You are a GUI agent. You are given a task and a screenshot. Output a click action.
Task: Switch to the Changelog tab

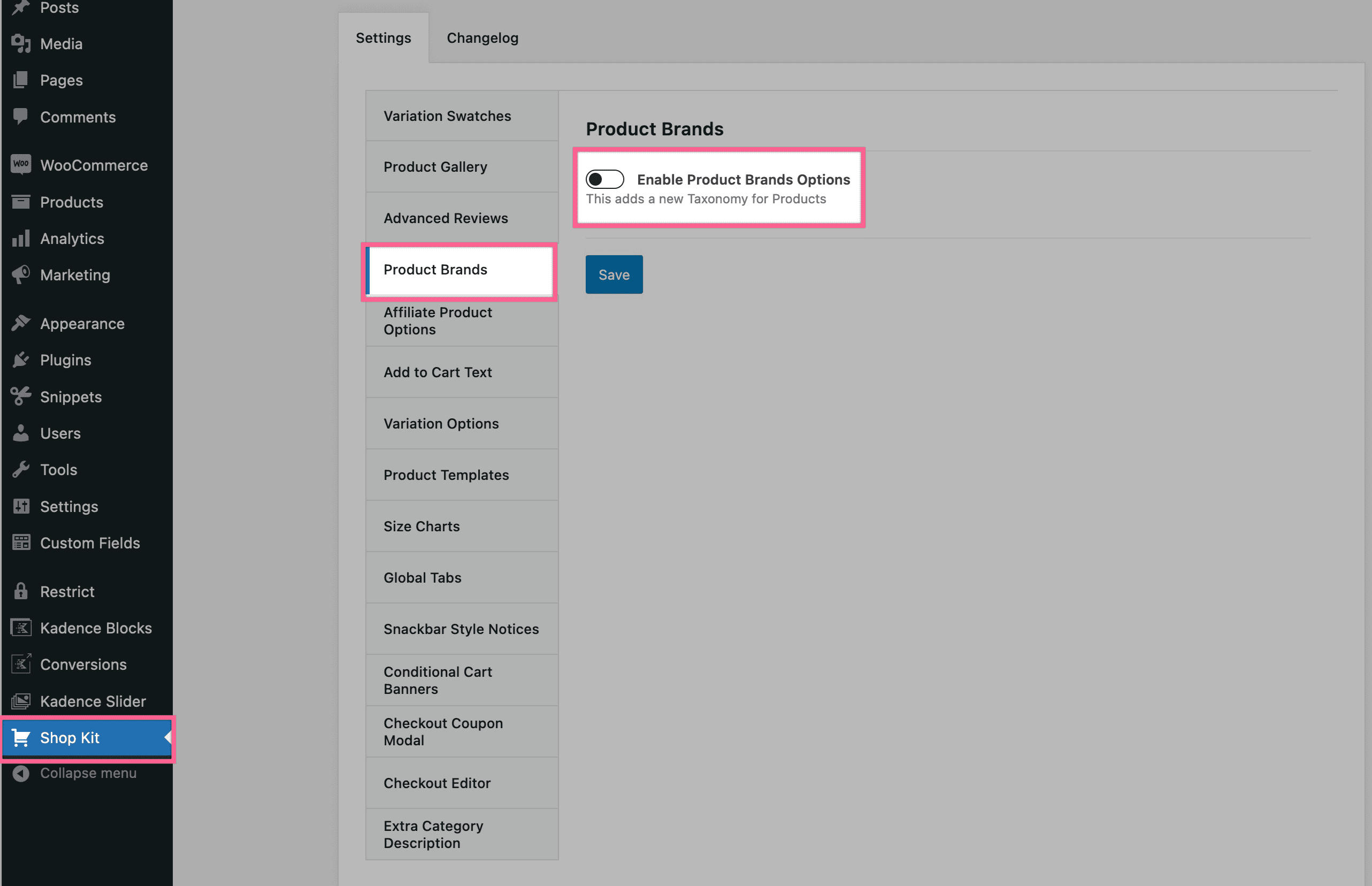pyautogui.click(x=482, y=38)
